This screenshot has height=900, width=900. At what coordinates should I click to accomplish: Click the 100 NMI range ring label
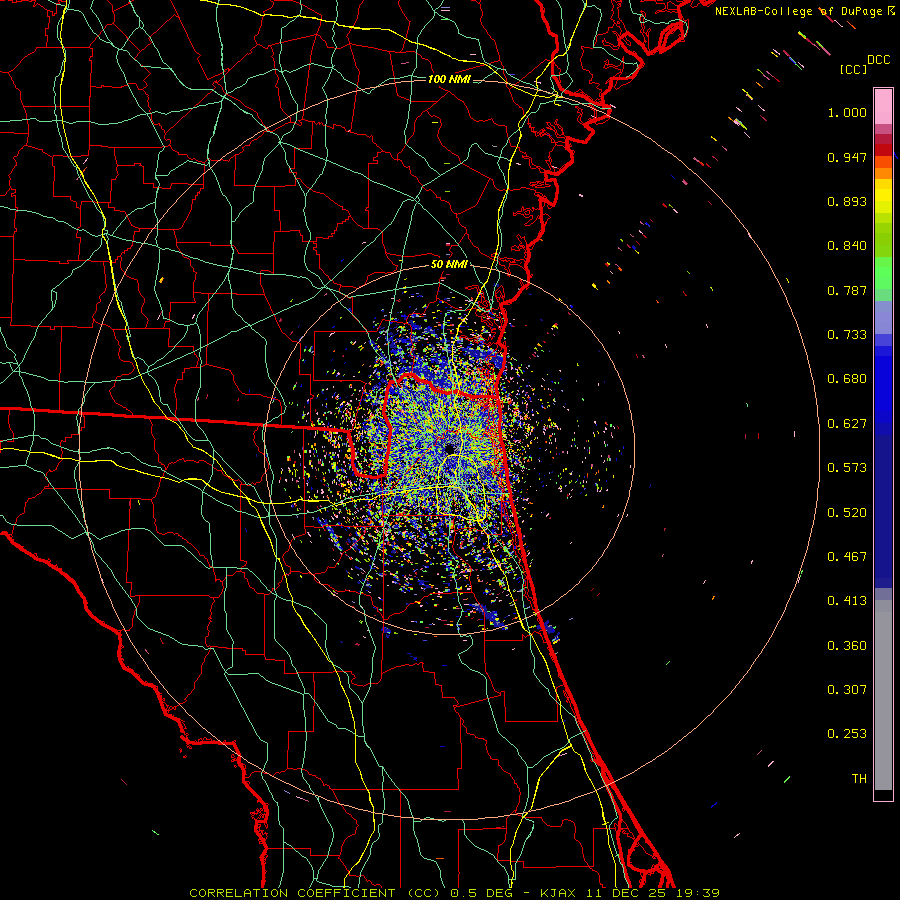[x=449, y=79]
